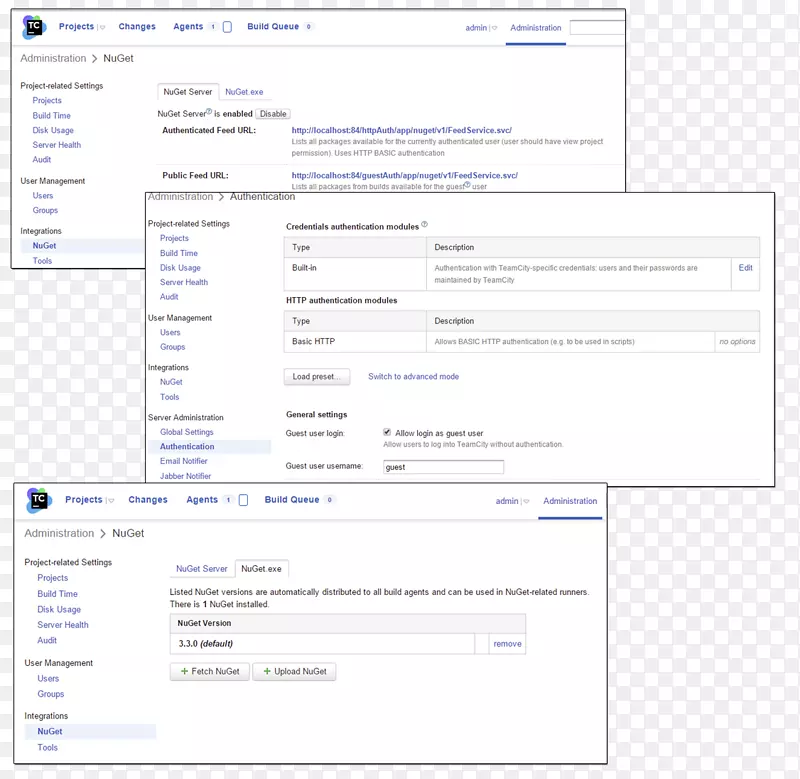Switch to the NuGet Server tab on the NuGet.exe page

click(202, 569)
